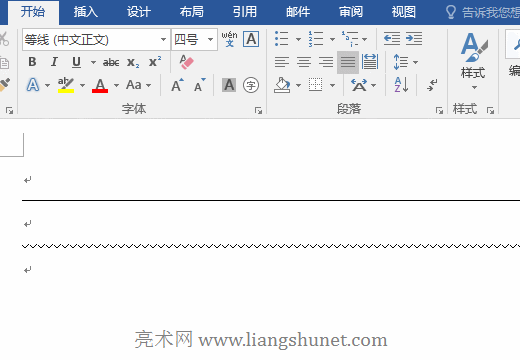The image size is (520, 360).
Task: Increase font size with grow icon
Action: [177, 85]
